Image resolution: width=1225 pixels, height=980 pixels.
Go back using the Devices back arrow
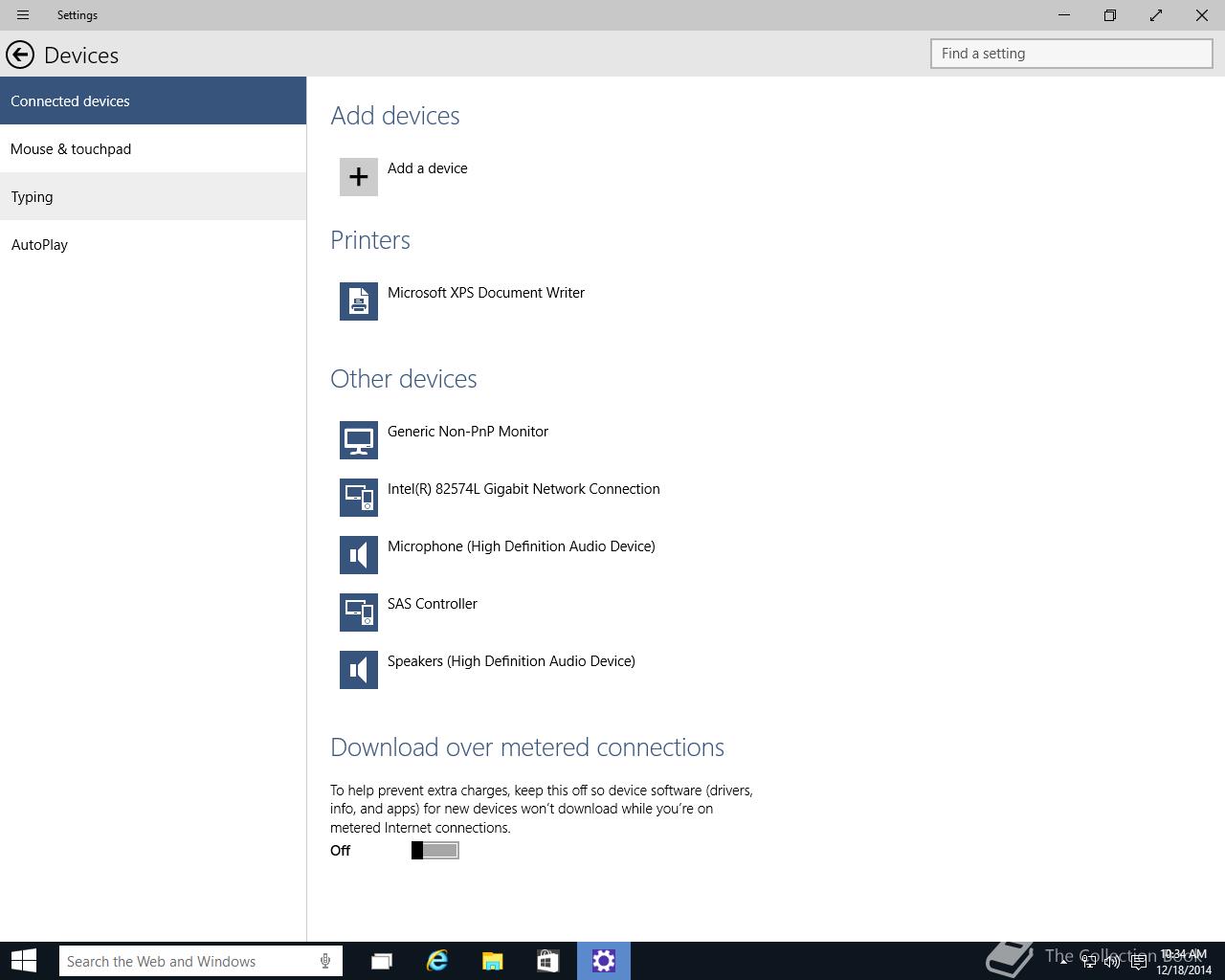[x=20, y=55]
